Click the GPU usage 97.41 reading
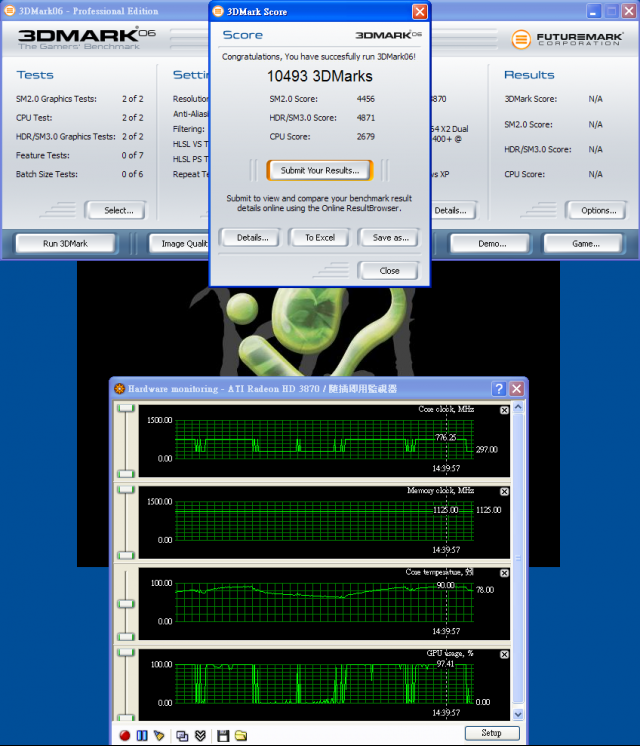 click(445, 664)
